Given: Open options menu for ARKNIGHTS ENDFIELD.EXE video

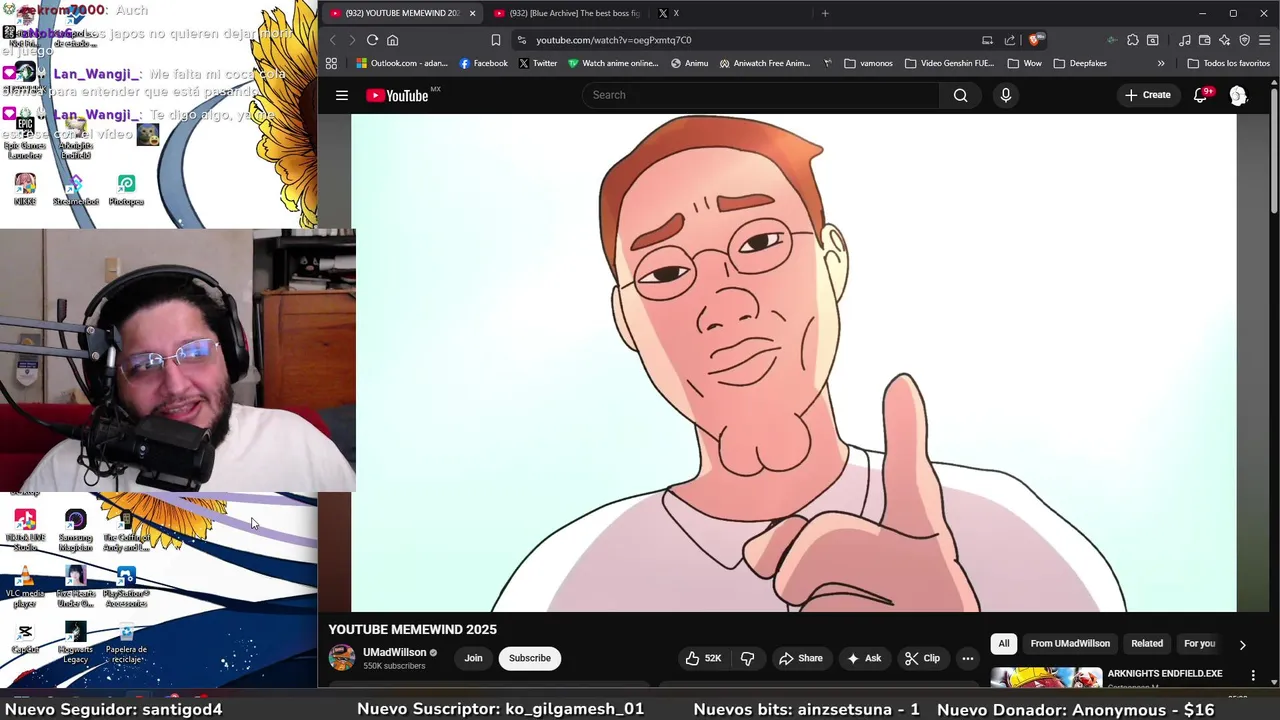Looking at the screenshot, I should click(x=1253, y=676).
